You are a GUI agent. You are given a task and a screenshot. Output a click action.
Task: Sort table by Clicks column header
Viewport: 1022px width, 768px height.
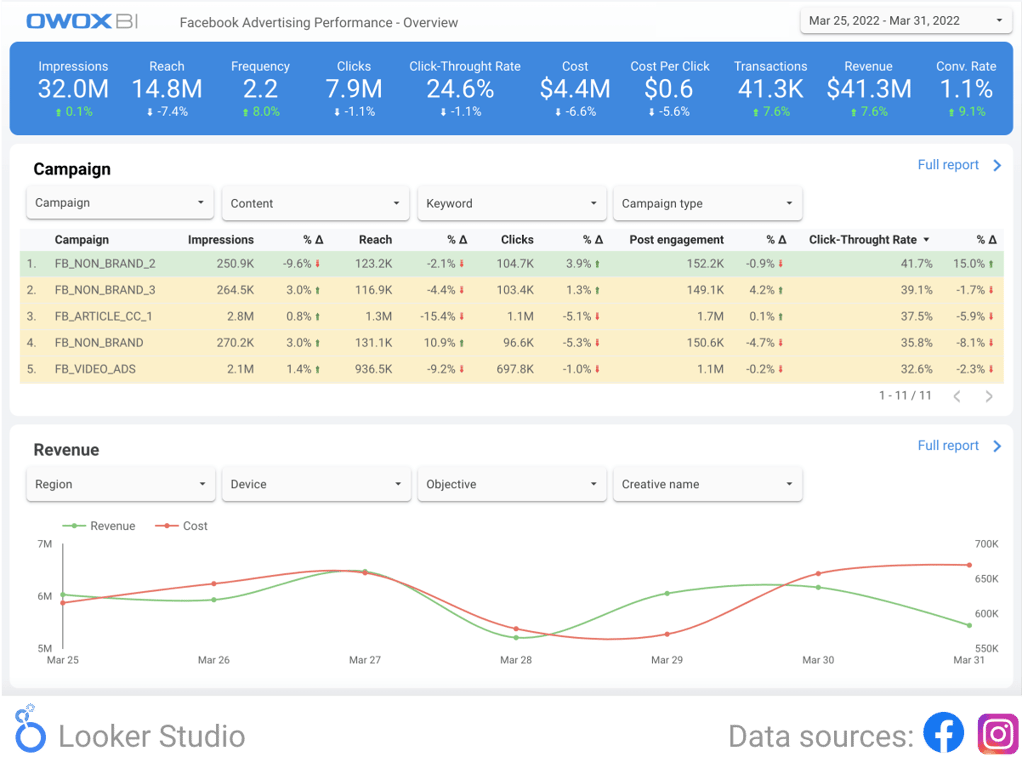point(517,240)
